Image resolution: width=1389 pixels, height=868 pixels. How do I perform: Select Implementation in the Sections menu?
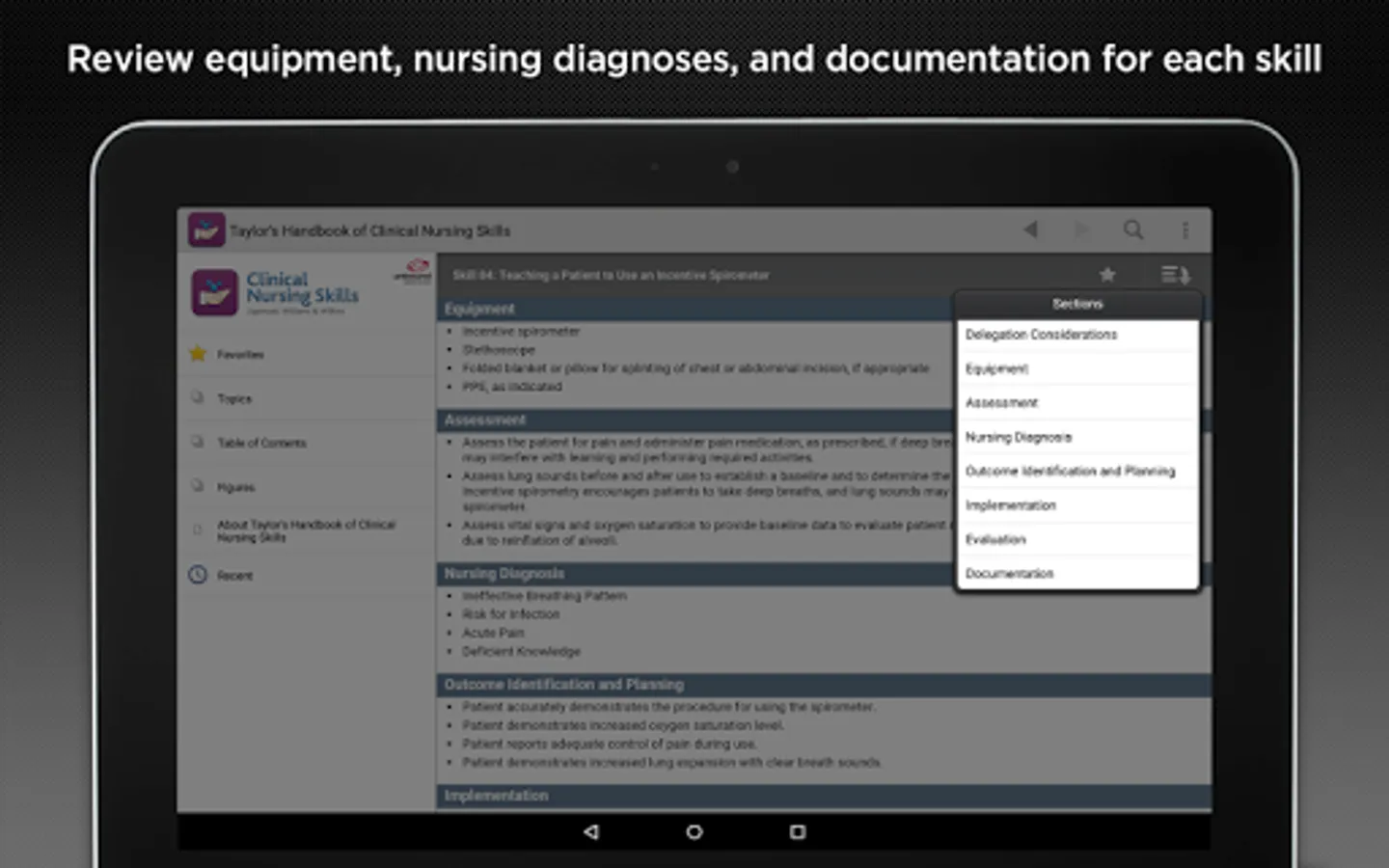(x=1076, y=505)
